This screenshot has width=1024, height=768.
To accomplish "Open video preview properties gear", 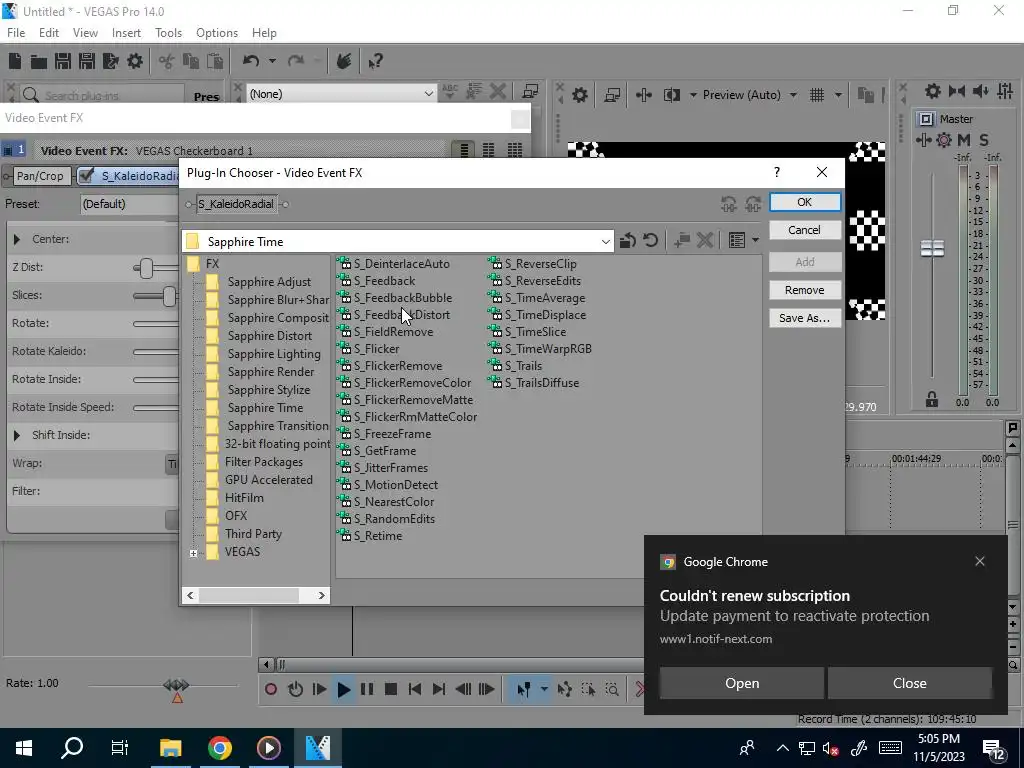I will click(x=579, y=95).
